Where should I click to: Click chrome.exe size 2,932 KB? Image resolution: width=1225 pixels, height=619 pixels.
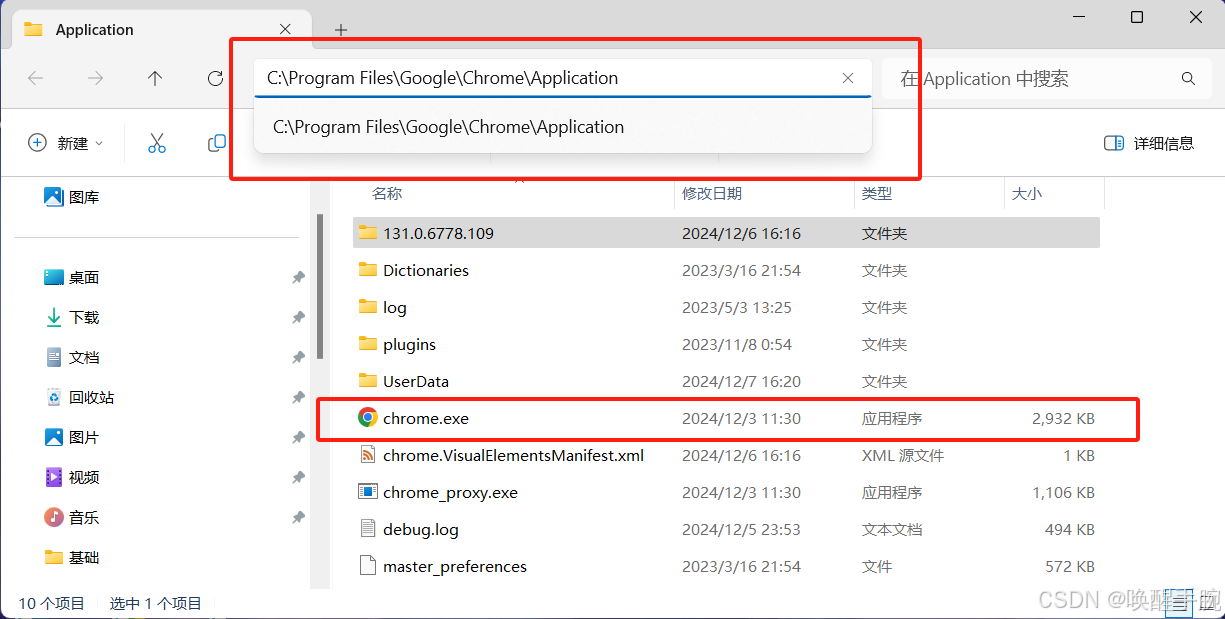(1063, 418)
